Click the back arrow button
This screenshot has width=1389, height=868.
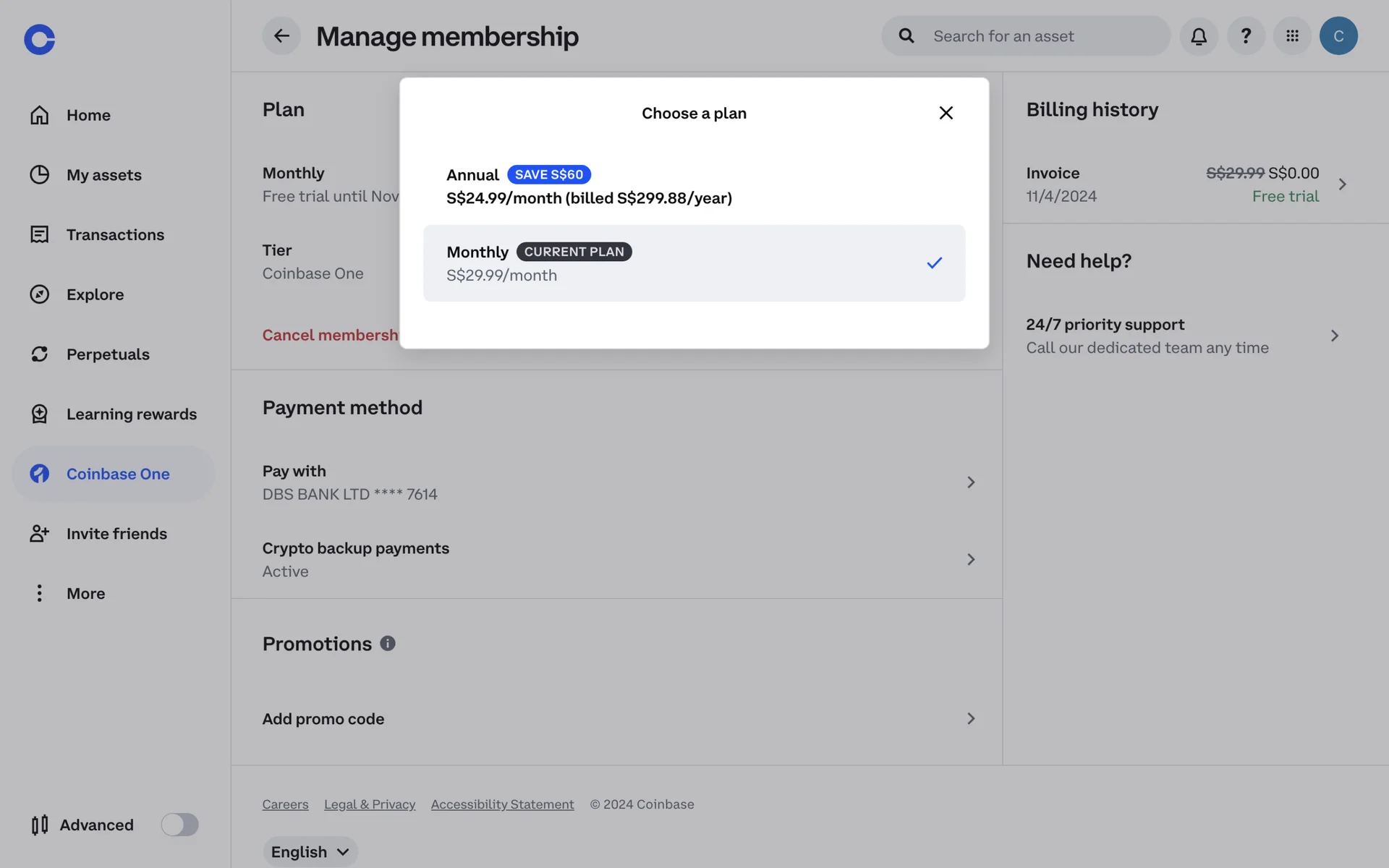coord(281,36)
